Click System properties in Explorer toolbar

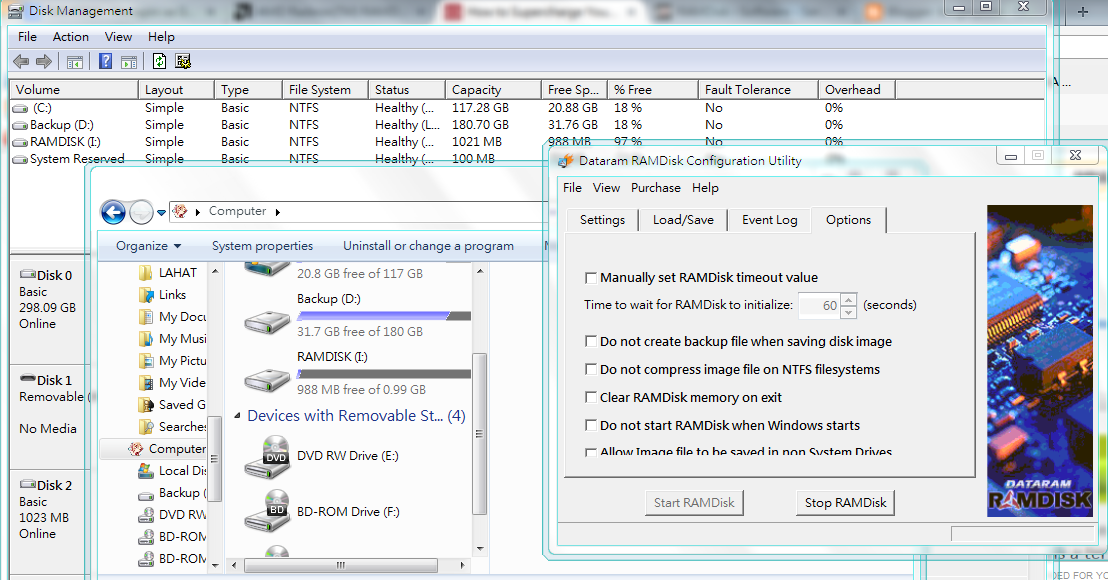tap(262, 246)
